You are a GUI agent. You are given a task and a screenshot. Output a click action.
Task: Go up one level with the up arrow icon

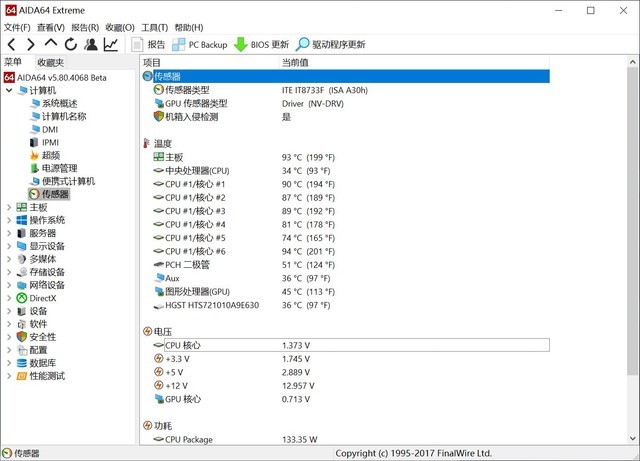pyautogui.click(x=51, y=43)
